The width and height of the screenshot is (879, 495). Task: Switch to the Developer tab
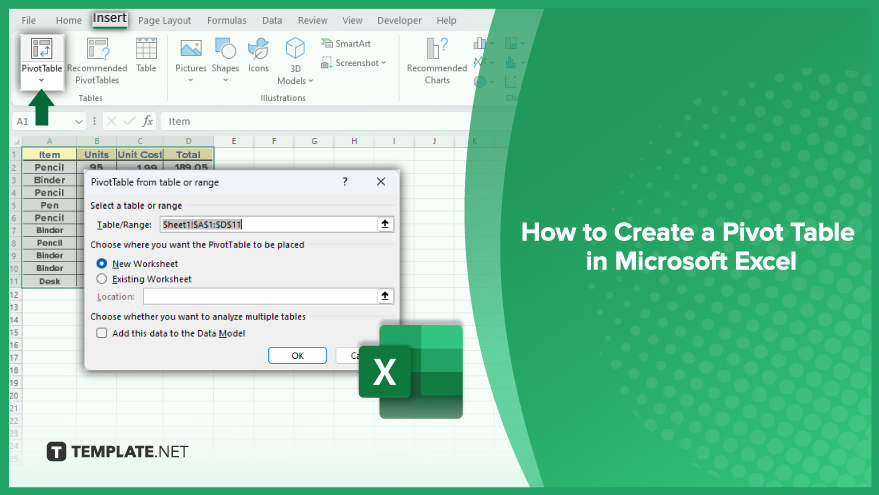399,20
